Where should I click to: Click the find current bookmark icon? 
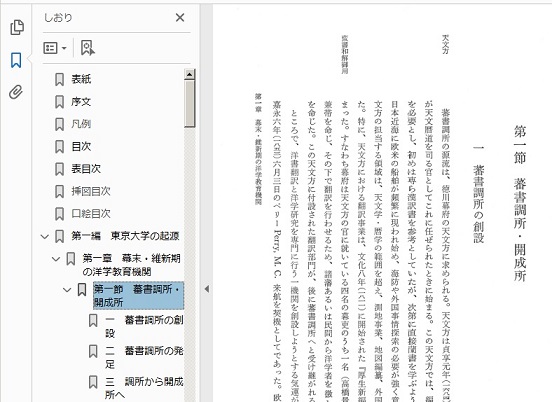tap(88, 48)
